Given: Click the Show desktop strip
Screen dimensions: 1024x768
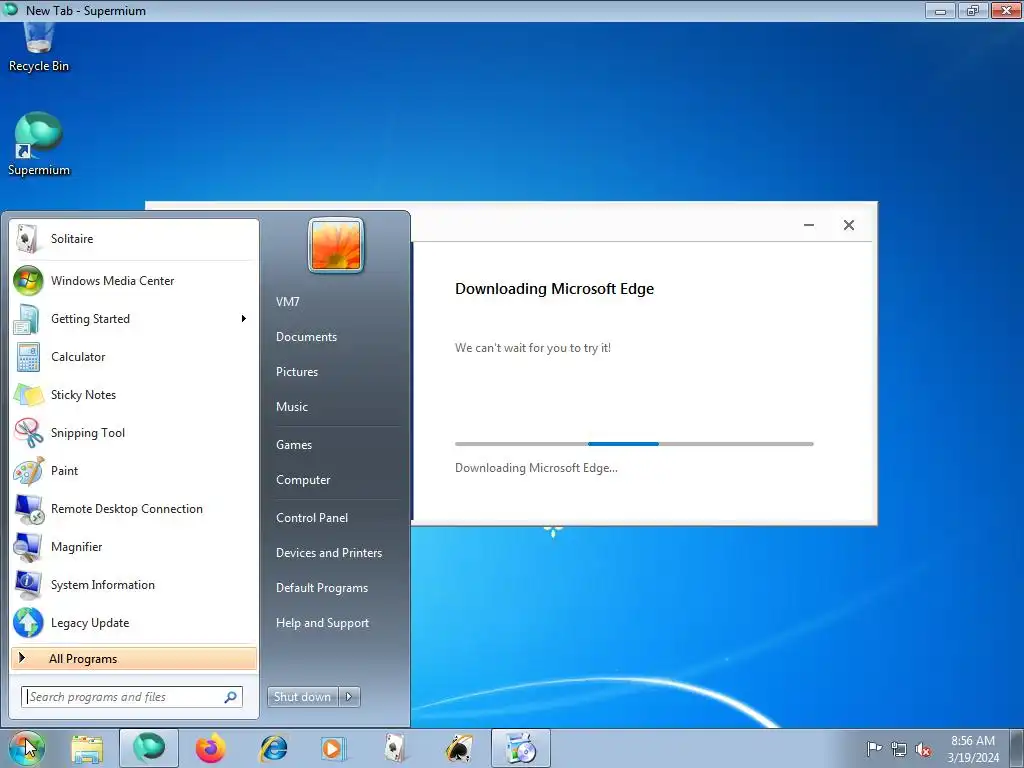Looking at the screenshot, I should 1017,748.
